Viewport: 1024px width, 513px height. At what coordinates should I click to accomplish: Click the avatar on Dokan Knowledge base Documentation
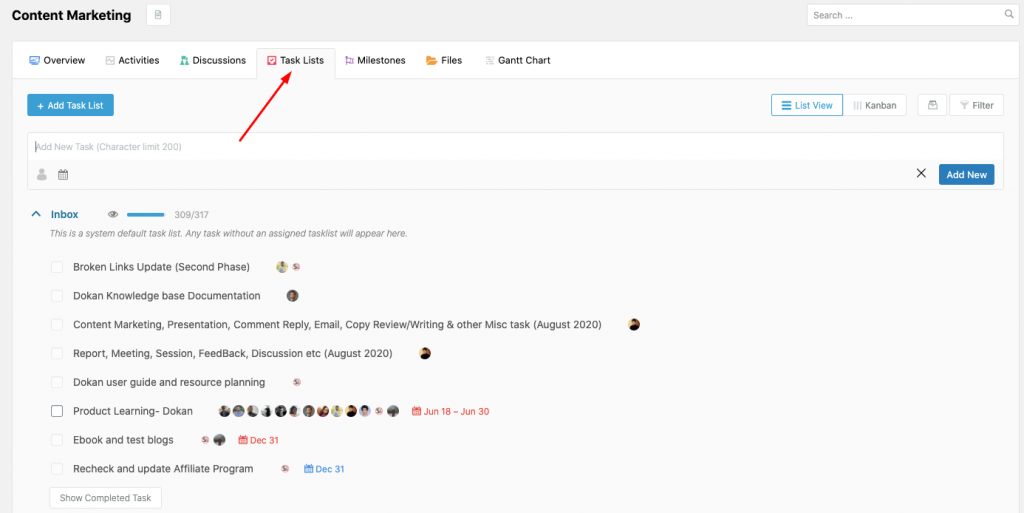(x=293, y=296)
